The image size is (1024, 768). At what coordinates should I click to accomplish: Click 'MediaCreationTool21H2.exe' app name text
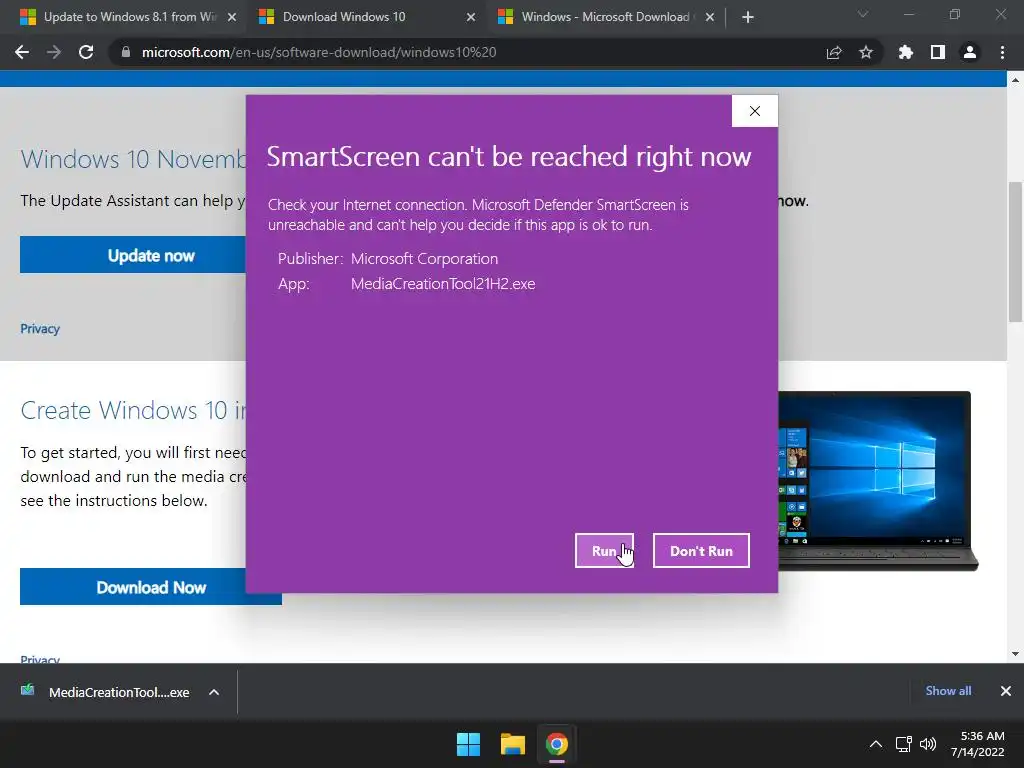pyautogui.click(x=443, y=284)
